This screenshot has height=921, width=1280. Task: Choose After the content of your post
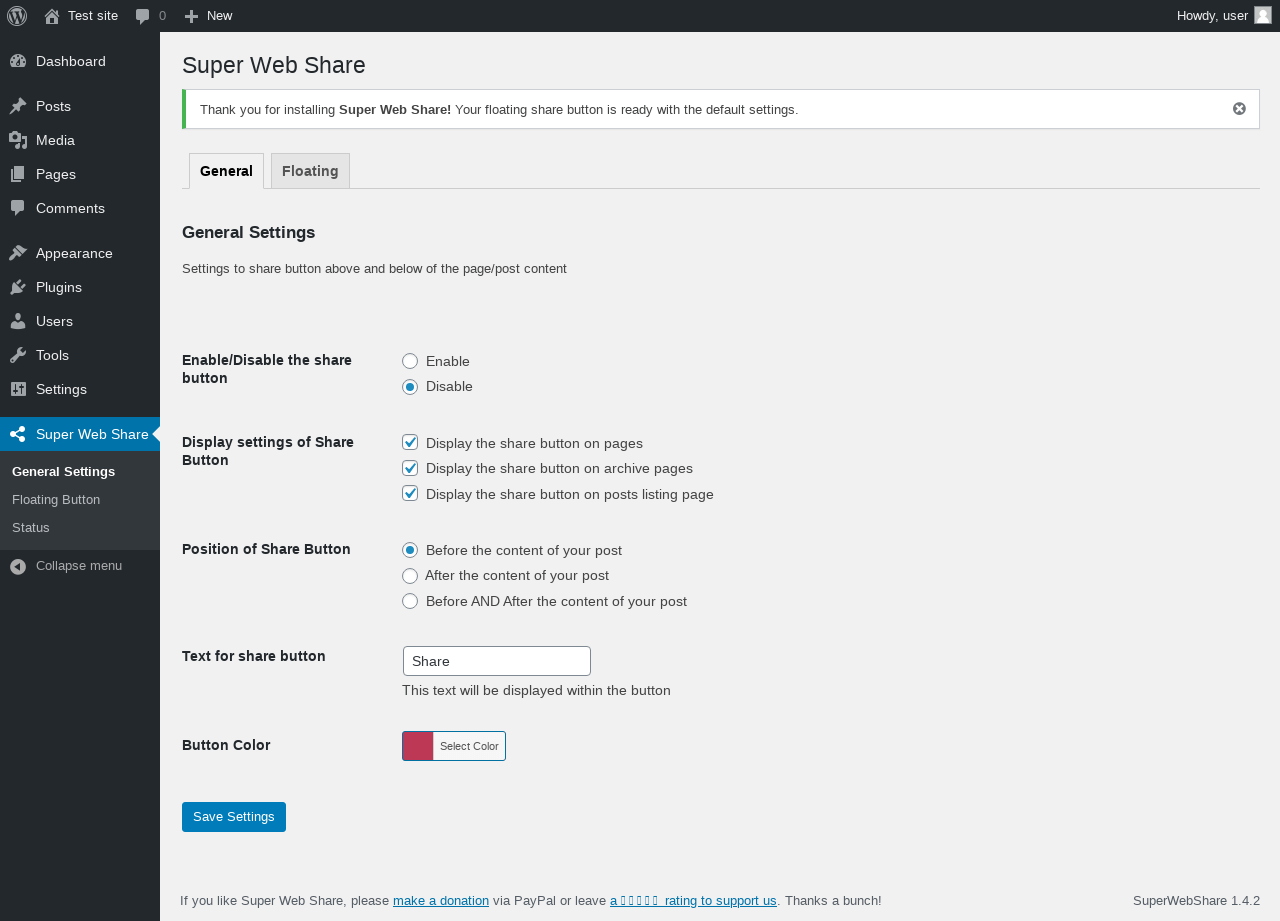pyautogui.click(x=410, y=576)
